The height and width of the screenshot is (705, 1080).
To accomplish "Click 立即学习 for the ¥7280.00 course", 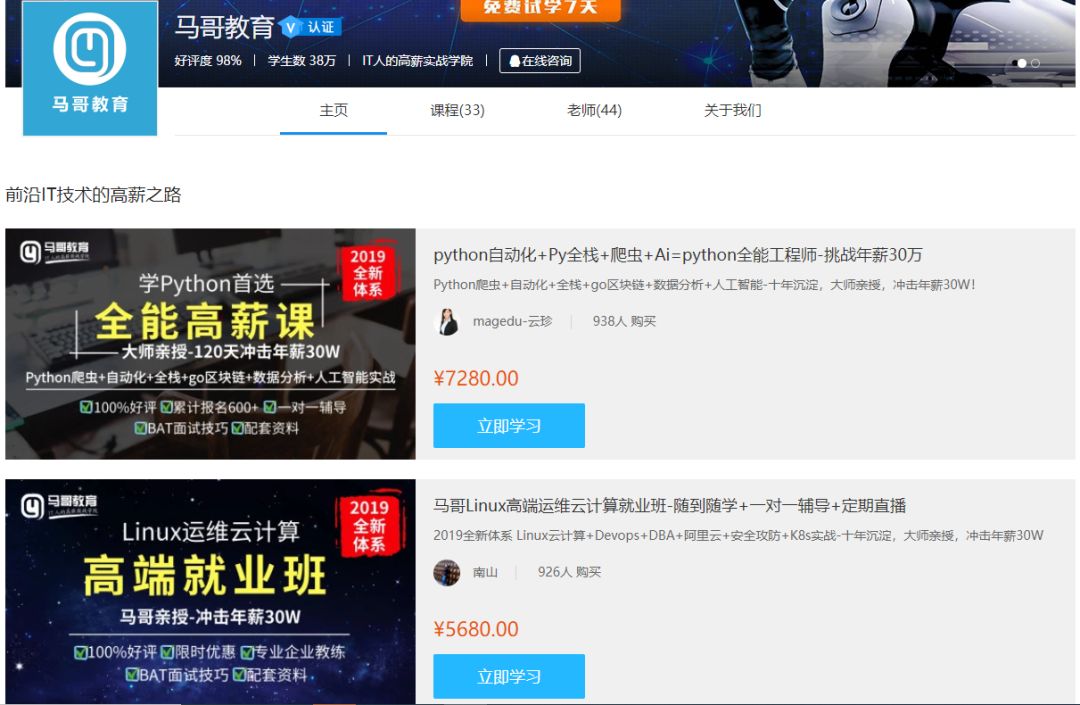I will click(x=509, y=425).
